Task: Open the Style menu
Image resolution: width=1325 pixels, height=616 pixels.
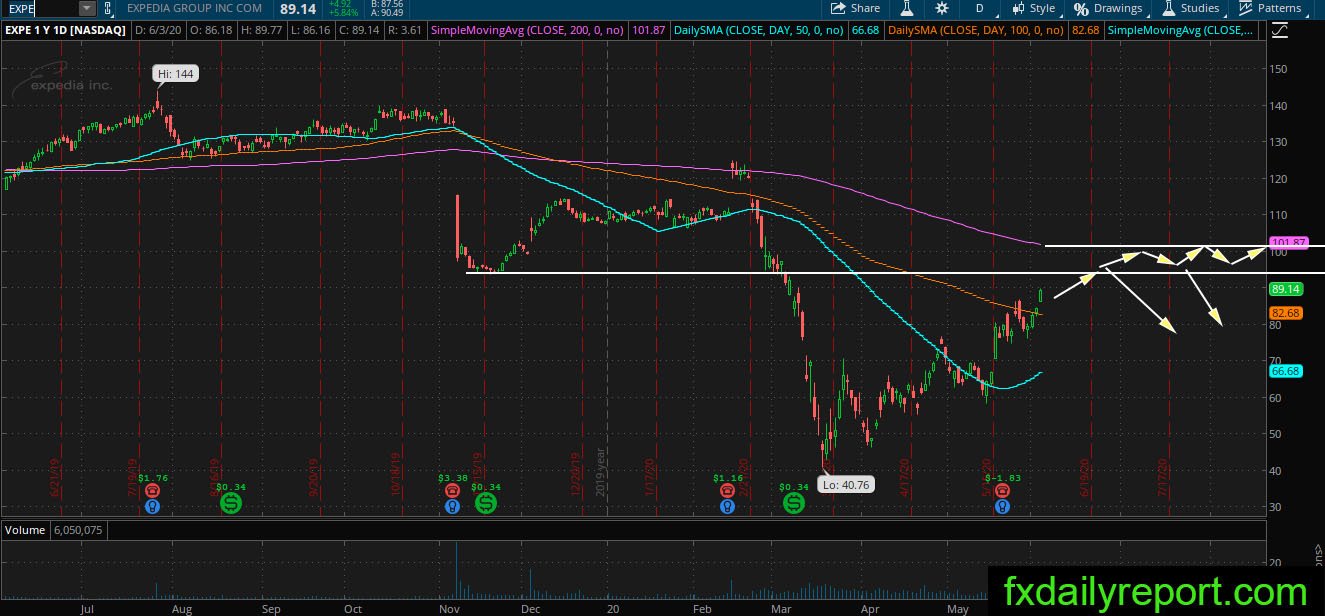Action: [x=1034, y=8]
